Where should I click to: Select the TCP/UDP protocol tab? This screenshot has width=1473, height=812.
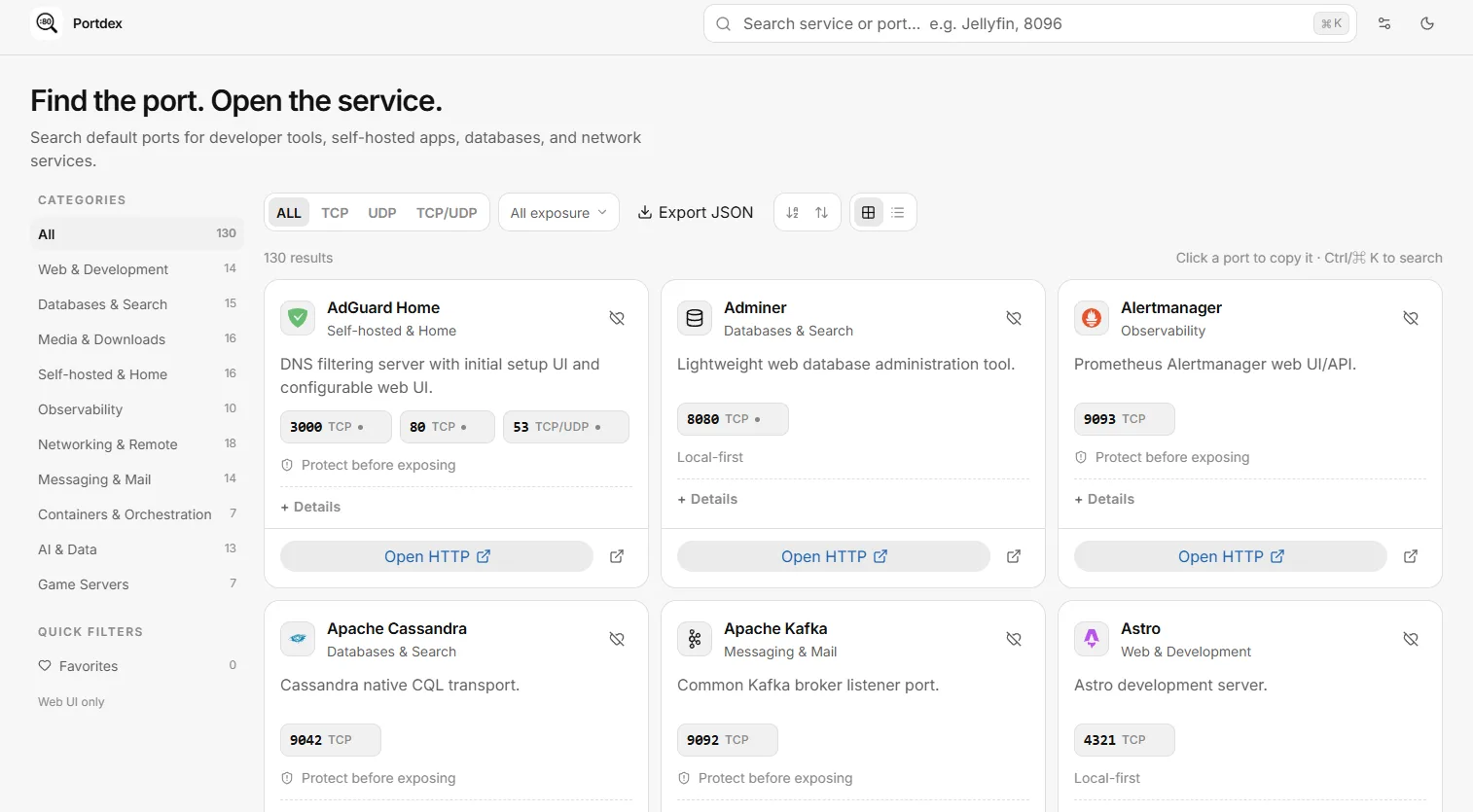tap(447, 212)
